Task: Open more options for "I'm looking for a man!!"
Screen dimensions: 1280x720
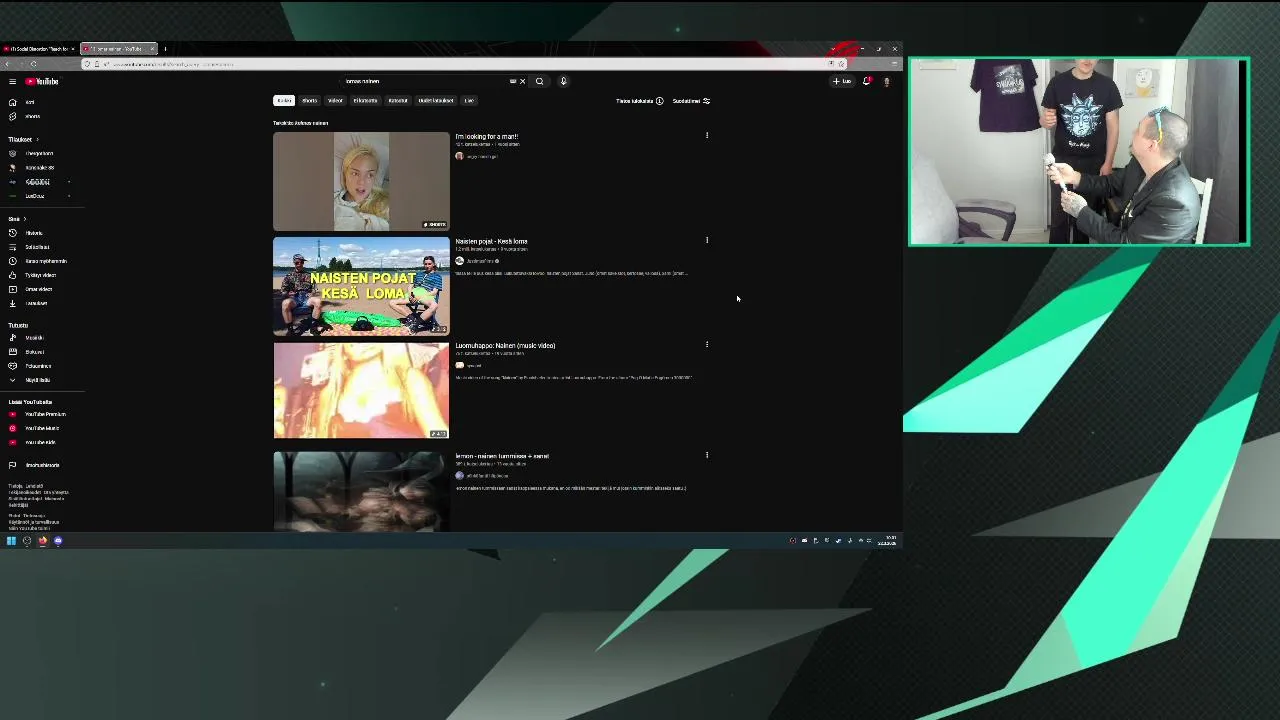Action: (707, 135)
